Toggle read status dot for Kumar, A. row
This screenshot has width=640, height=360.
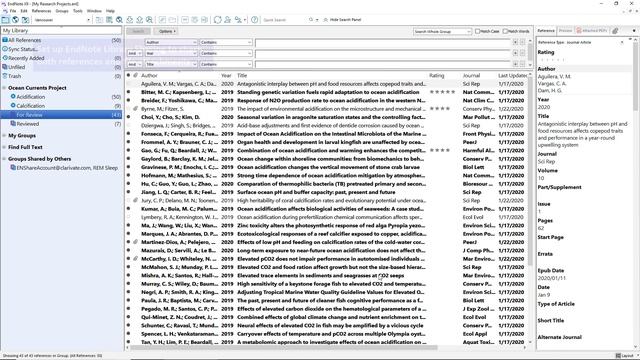pyautogui.click(x=128, y=209)
